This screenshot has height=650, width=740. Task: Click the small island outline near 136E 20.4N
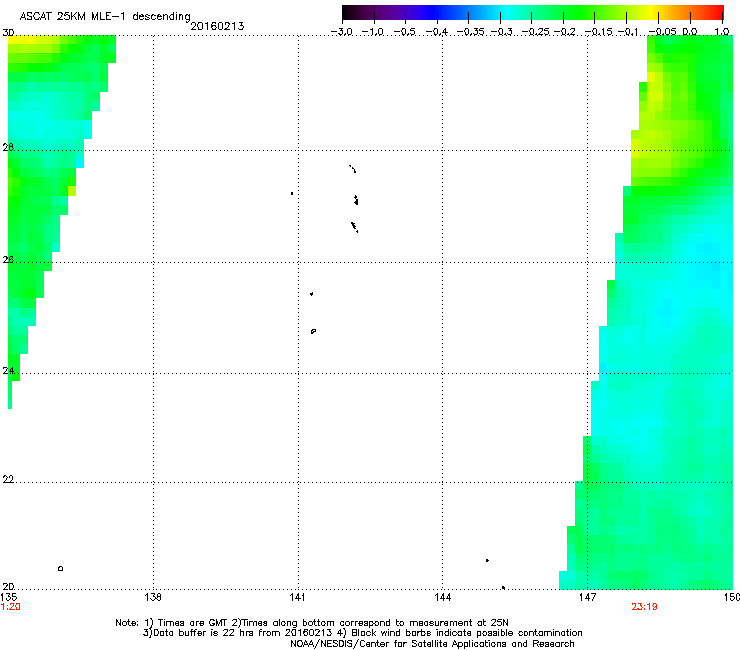[60, 568]
